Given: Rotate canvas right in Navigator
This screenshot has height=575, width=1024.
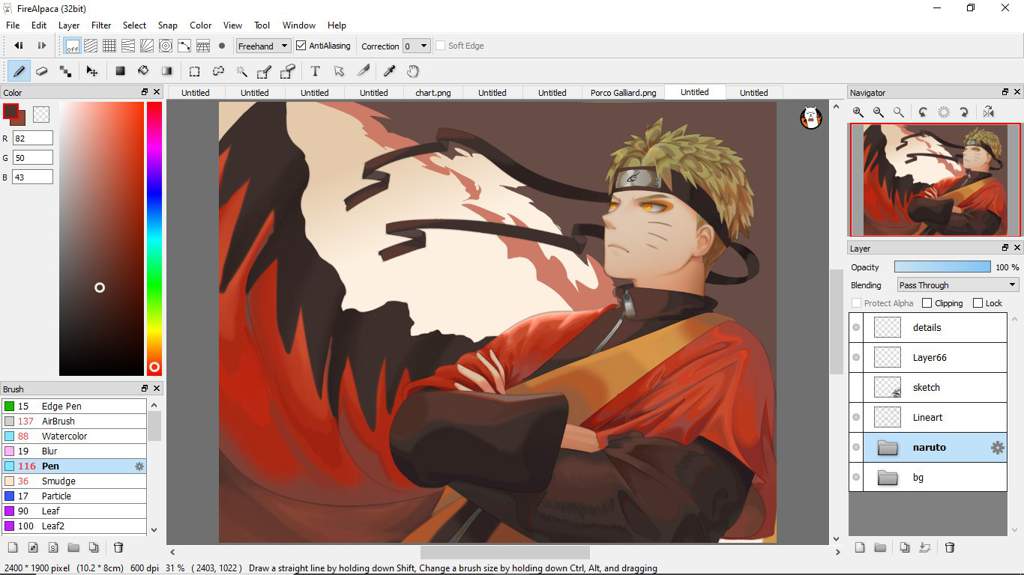Looking at the screenshot, I should click(964, 112).
